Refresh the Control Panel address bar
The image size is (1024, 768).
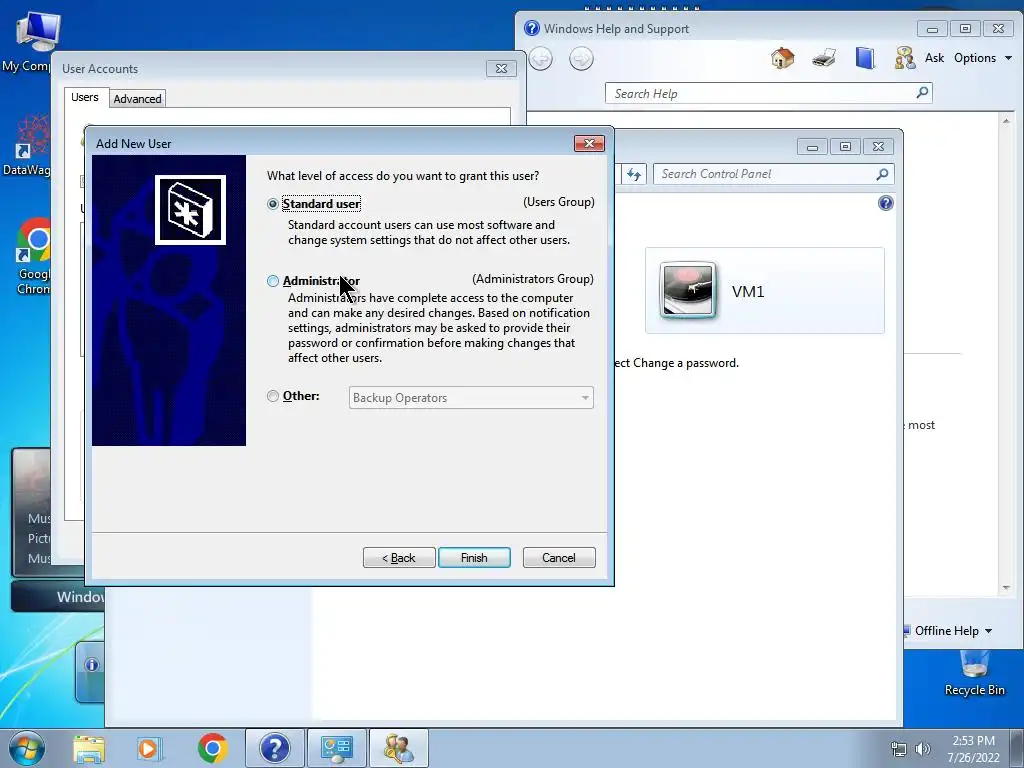(x=633, y=174)
